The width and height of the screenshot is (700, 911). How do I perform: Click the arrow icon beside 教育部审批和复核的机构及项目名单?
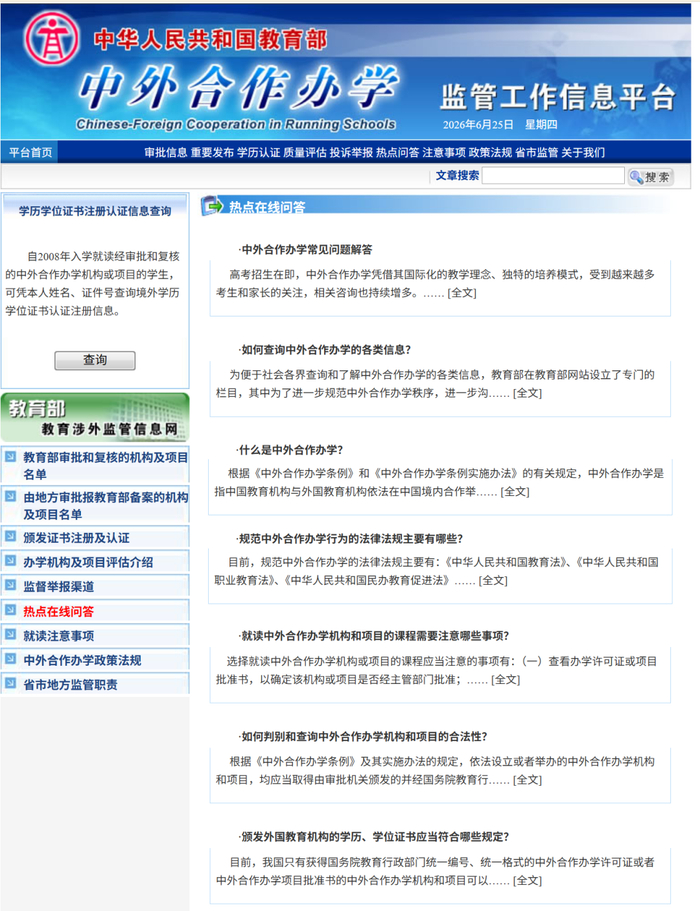point(10,457)
